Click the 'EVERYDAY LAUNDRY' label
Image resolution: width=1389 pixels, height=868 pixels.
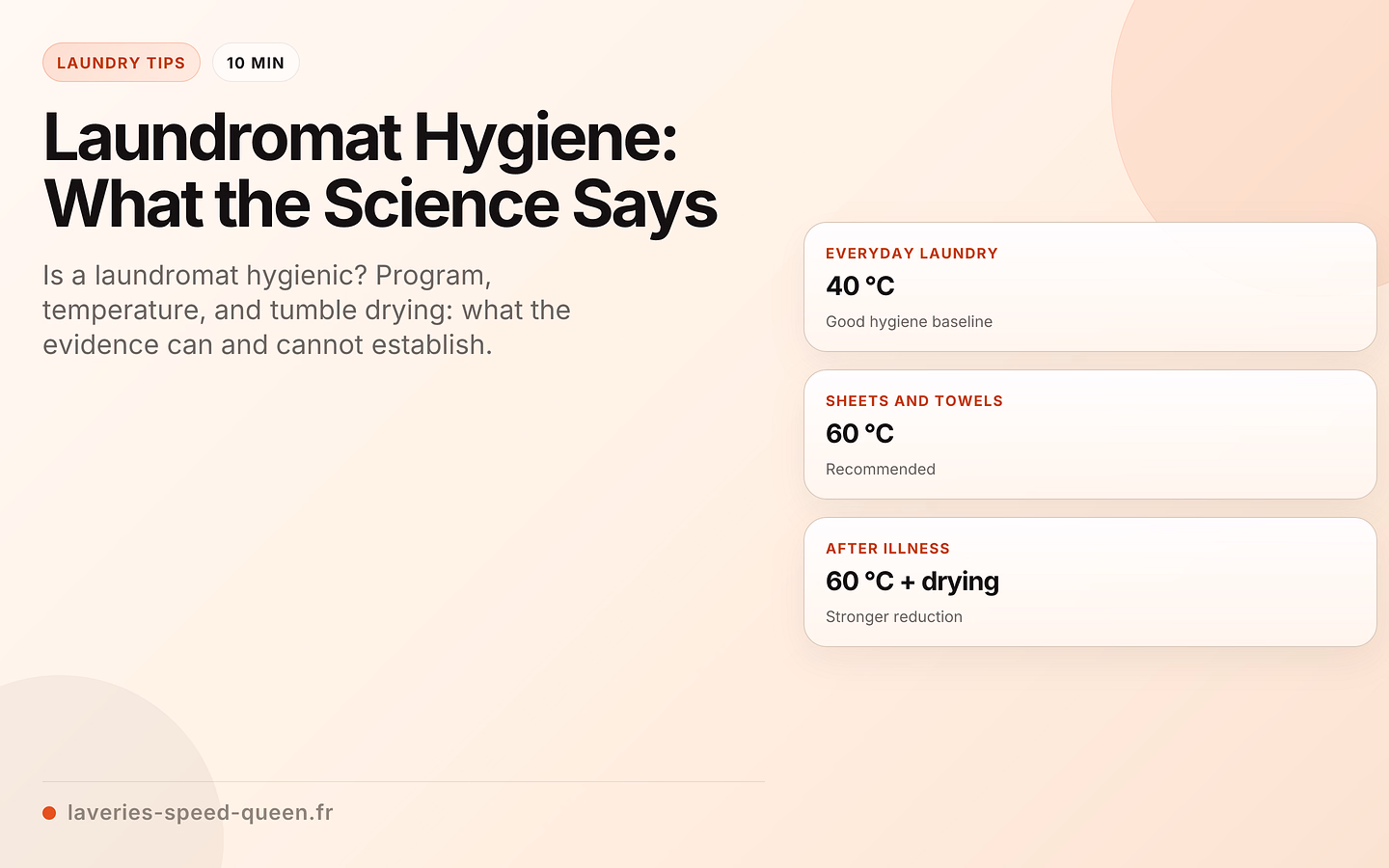pyautogui.click(x=912, y=254)
